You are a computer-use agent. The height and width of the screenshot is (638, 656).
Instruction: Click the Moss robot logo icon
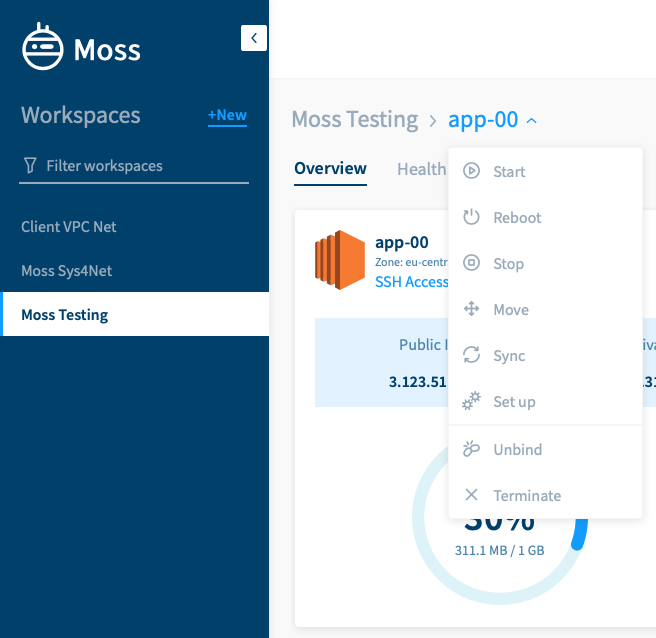click(43, 47)
